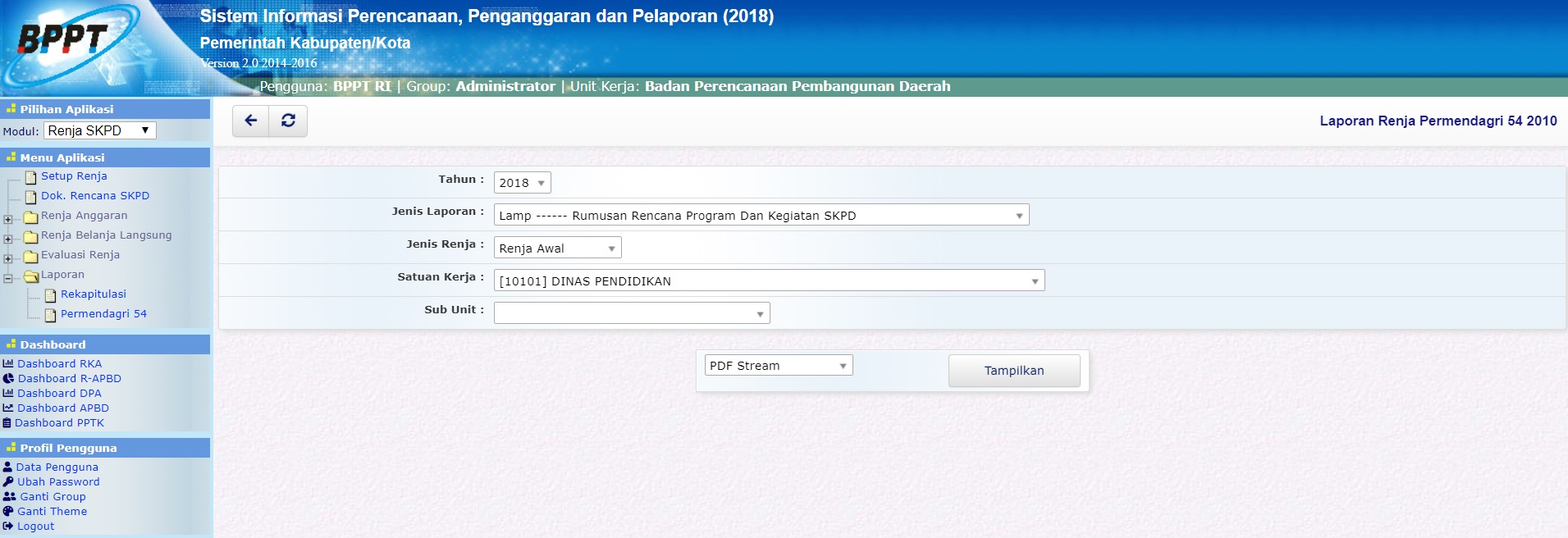This screenshot has height=538, width=1568.
Task: Open Dok. Rencana SKPD menu item
Action: coord(95,195)
